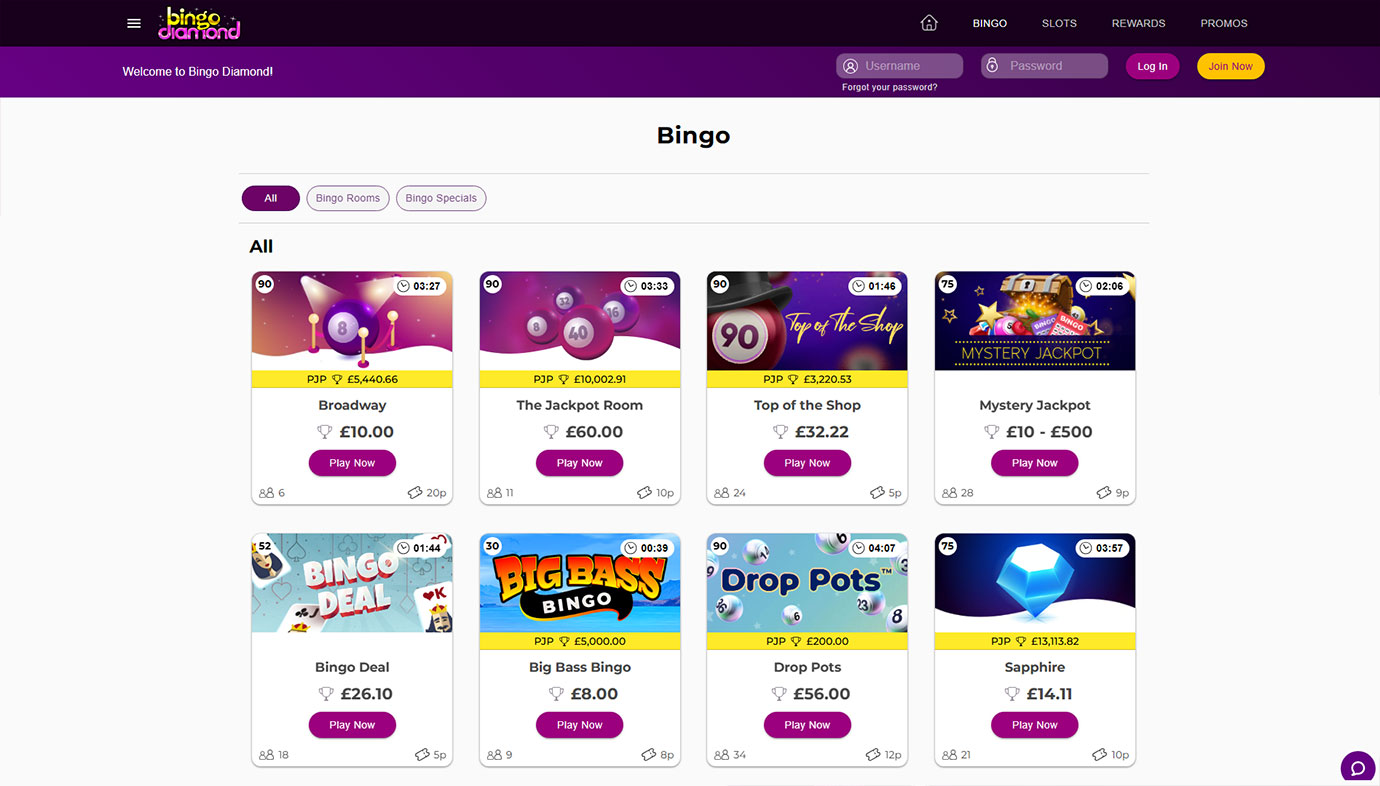Click the padlock icon in the password field
1380x786 pixels.
[x=992, y=65]
